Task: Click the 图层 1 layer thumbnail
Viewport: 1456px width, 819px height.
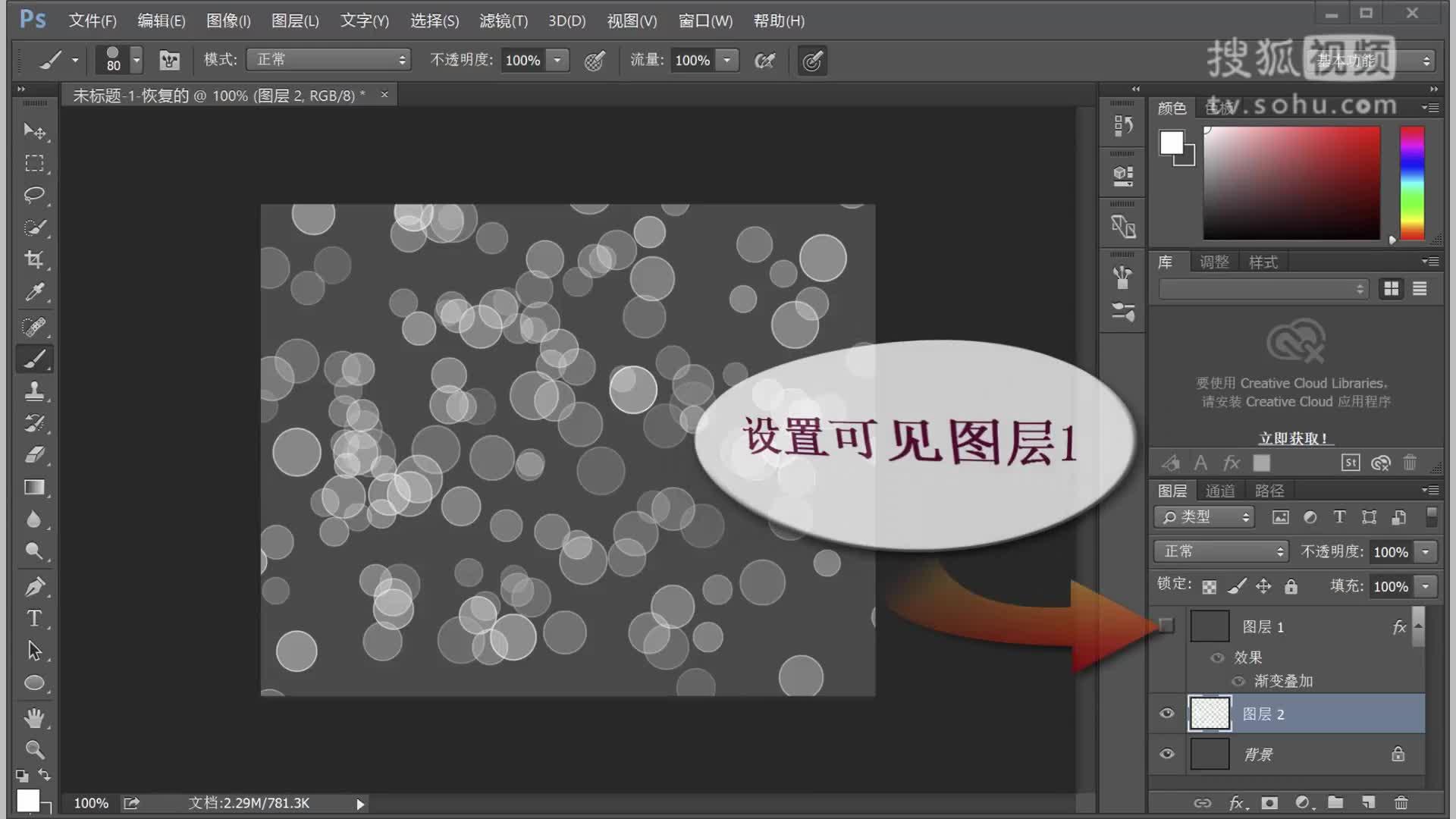Action: 1210,626
